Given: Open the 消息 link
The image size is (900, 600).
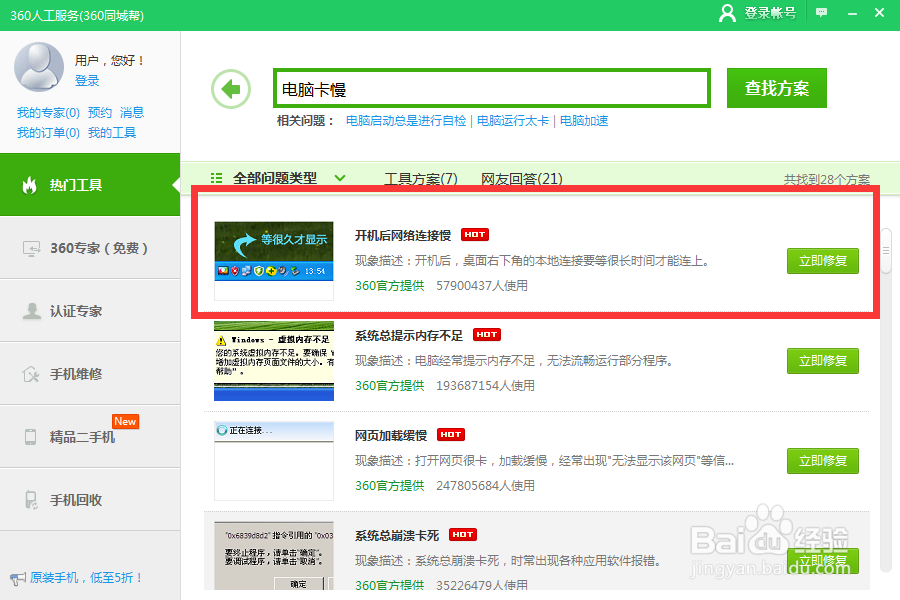Looking at the screenshot, I should 132,113.
